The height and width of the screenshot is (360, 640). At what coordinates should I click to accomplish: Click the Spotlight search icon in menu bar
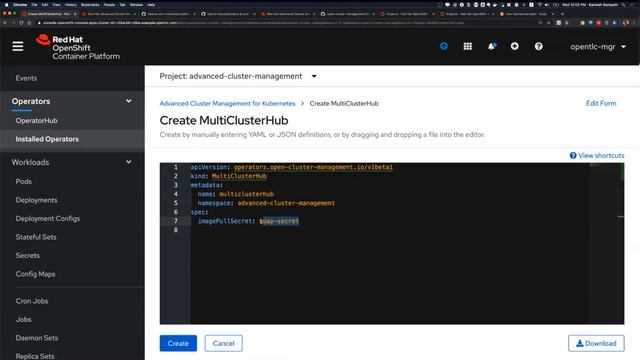coord(623,4)
